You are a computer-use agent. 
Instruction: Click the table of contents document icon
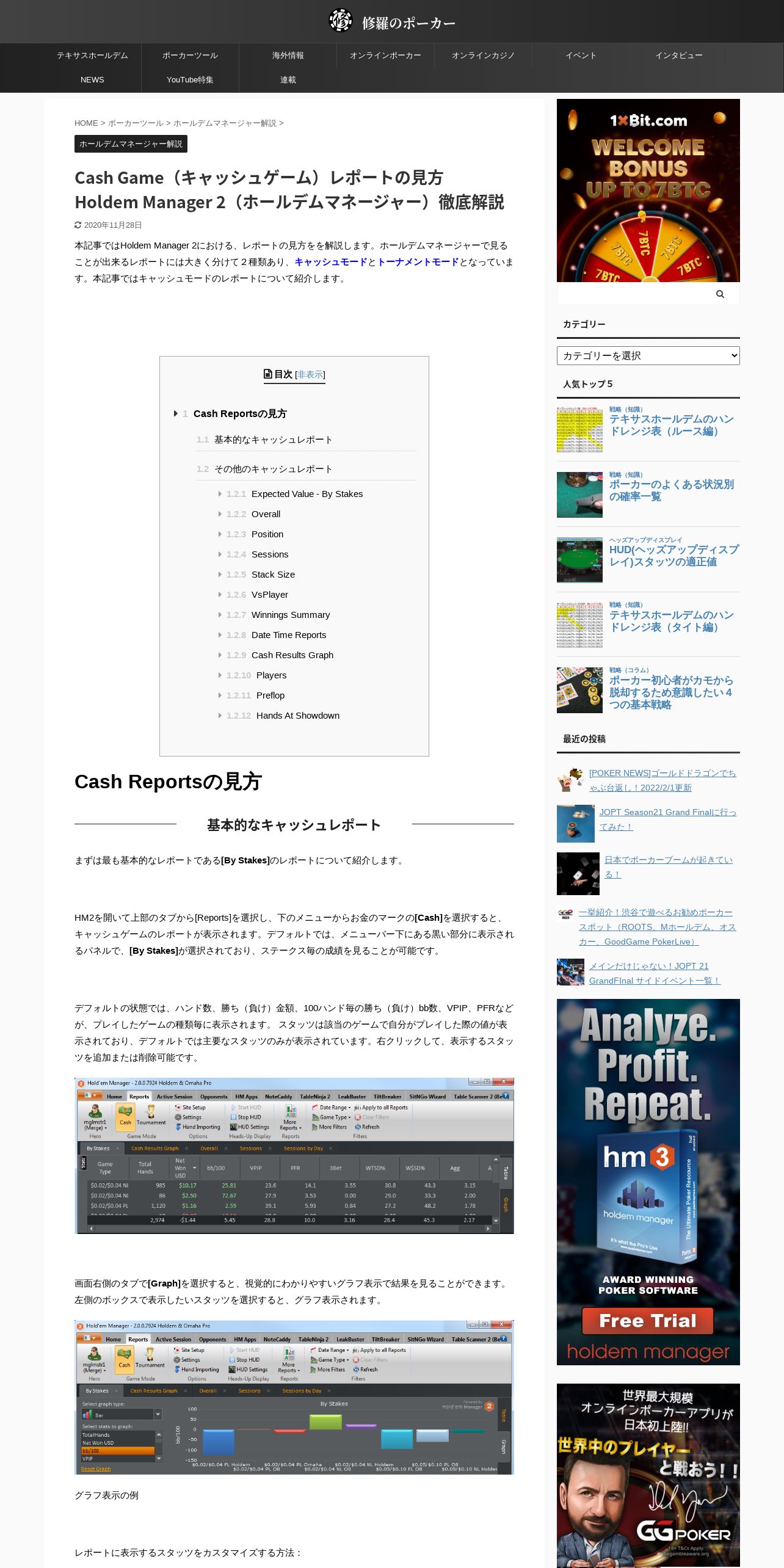coord(268,374)
